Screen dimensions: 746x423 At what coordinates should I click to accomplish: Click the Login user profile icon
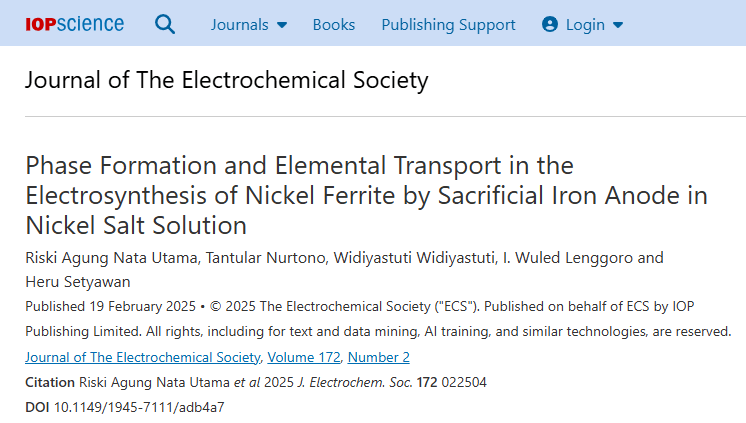[x=549, y=24]
